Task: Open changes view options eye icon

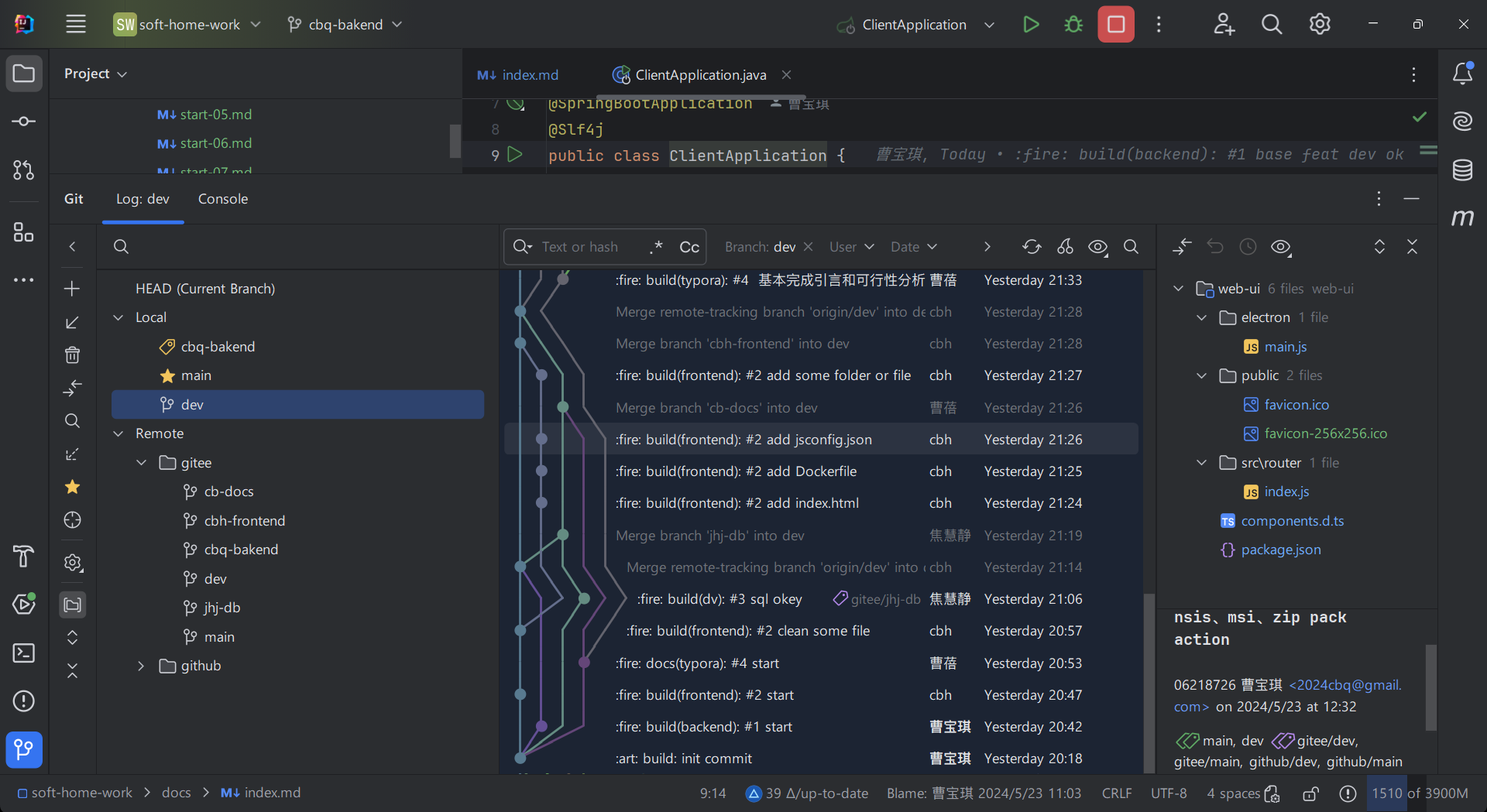Action: (x=1281, y=247)
